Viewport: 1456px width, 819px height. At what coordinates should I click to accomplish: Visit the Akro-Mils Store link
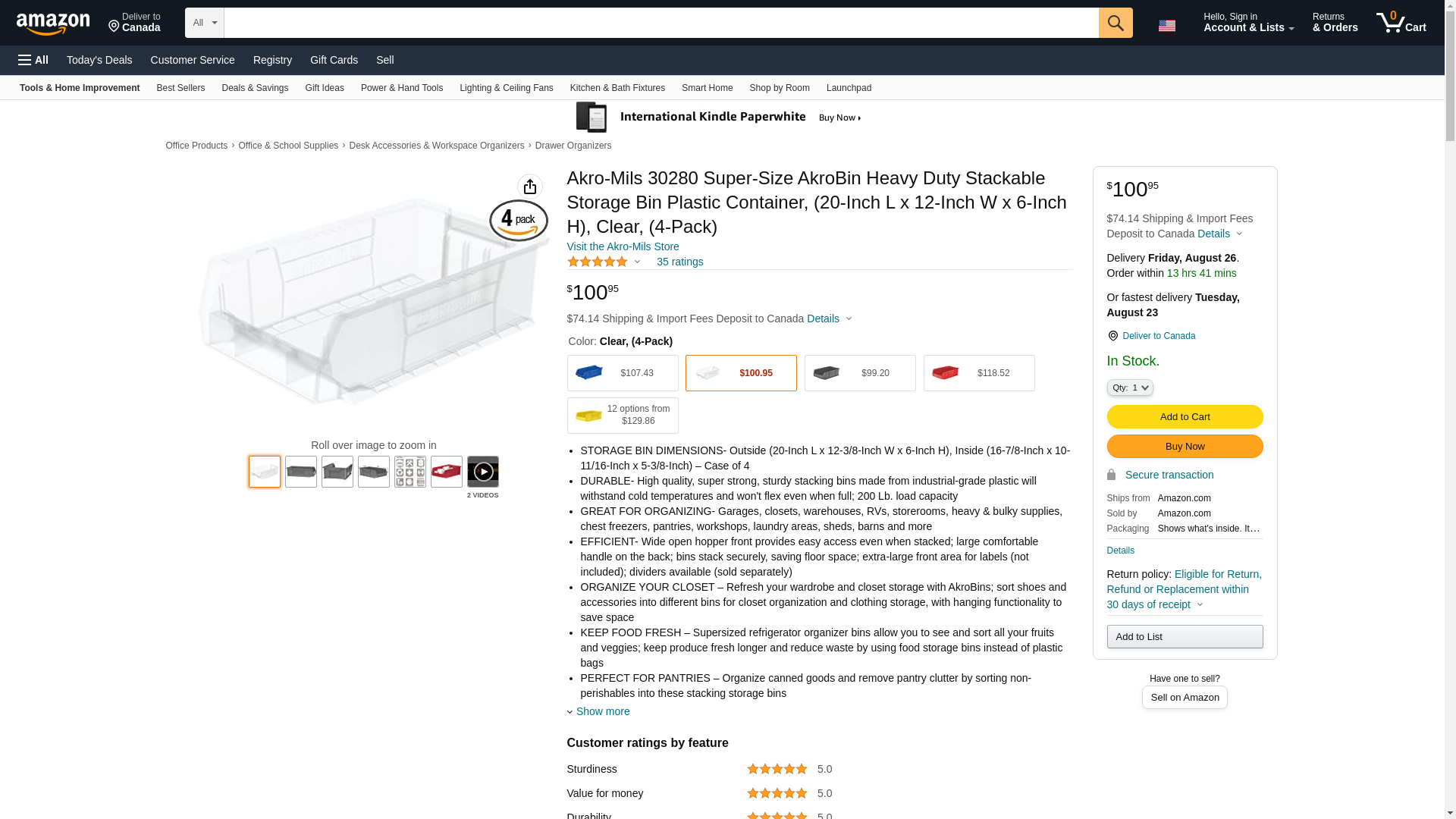[x=623, y=246]
